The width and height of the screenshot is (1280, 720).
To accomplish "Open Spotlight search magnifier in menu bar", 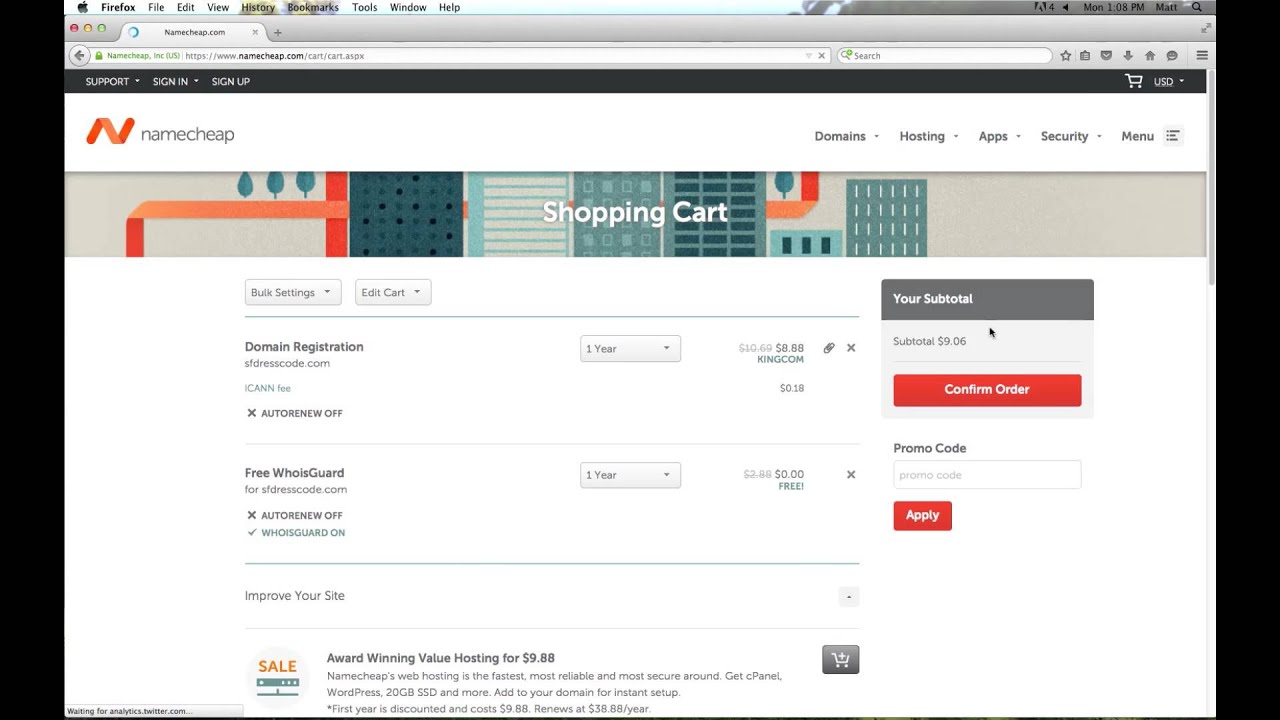I will click(1197, 7).
